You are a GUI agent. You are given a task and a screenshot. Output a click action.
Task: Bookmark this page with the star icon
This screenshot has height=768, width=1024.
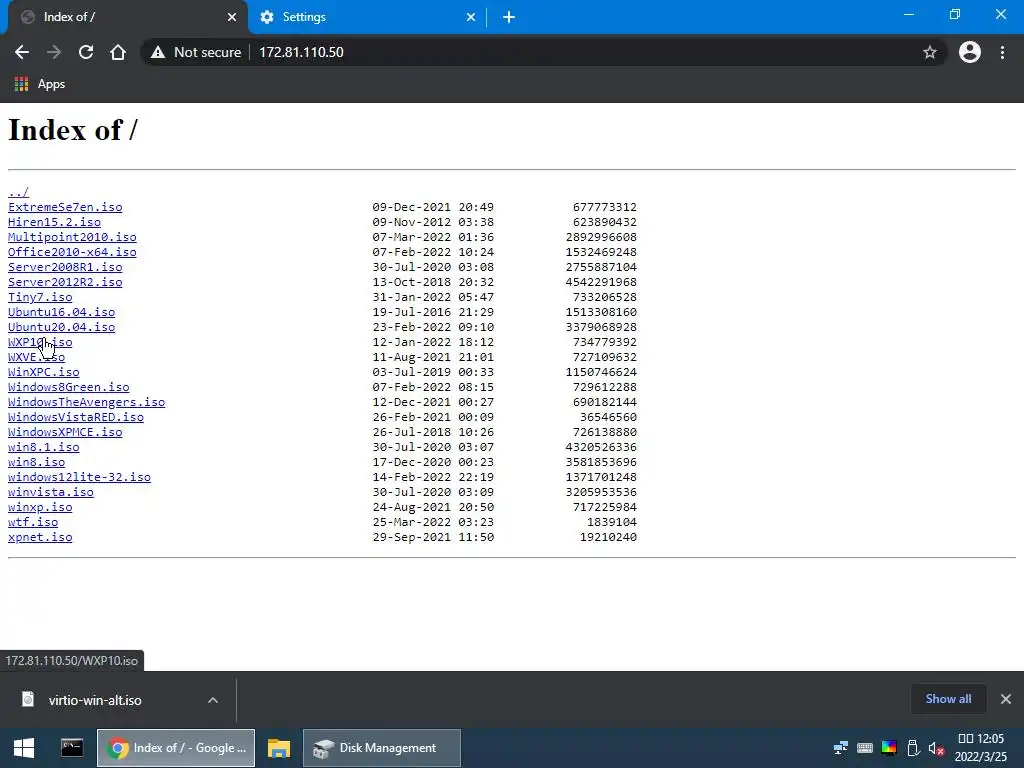(930, 52)
